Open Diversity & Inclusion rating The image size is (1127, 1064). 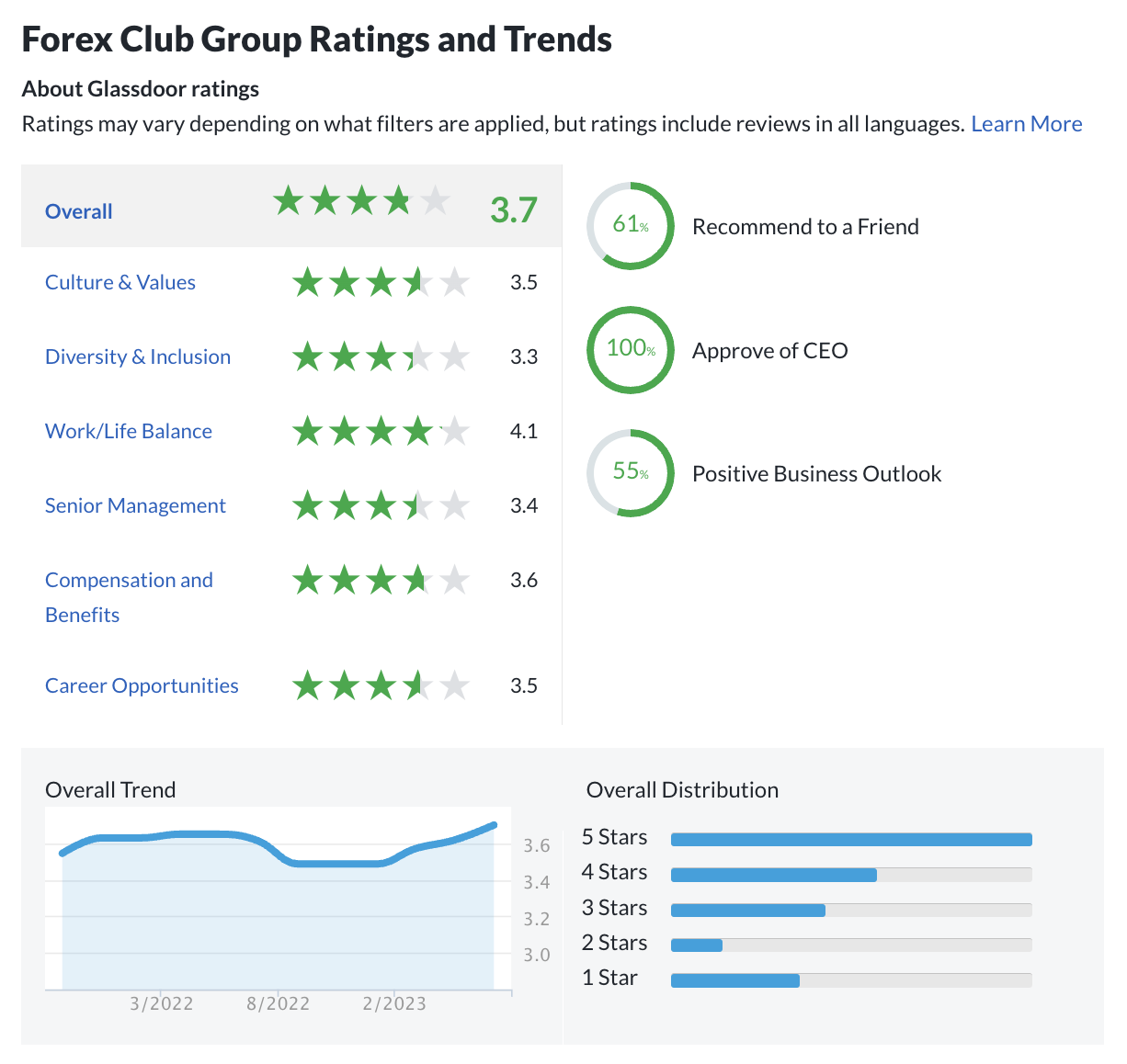138,357
